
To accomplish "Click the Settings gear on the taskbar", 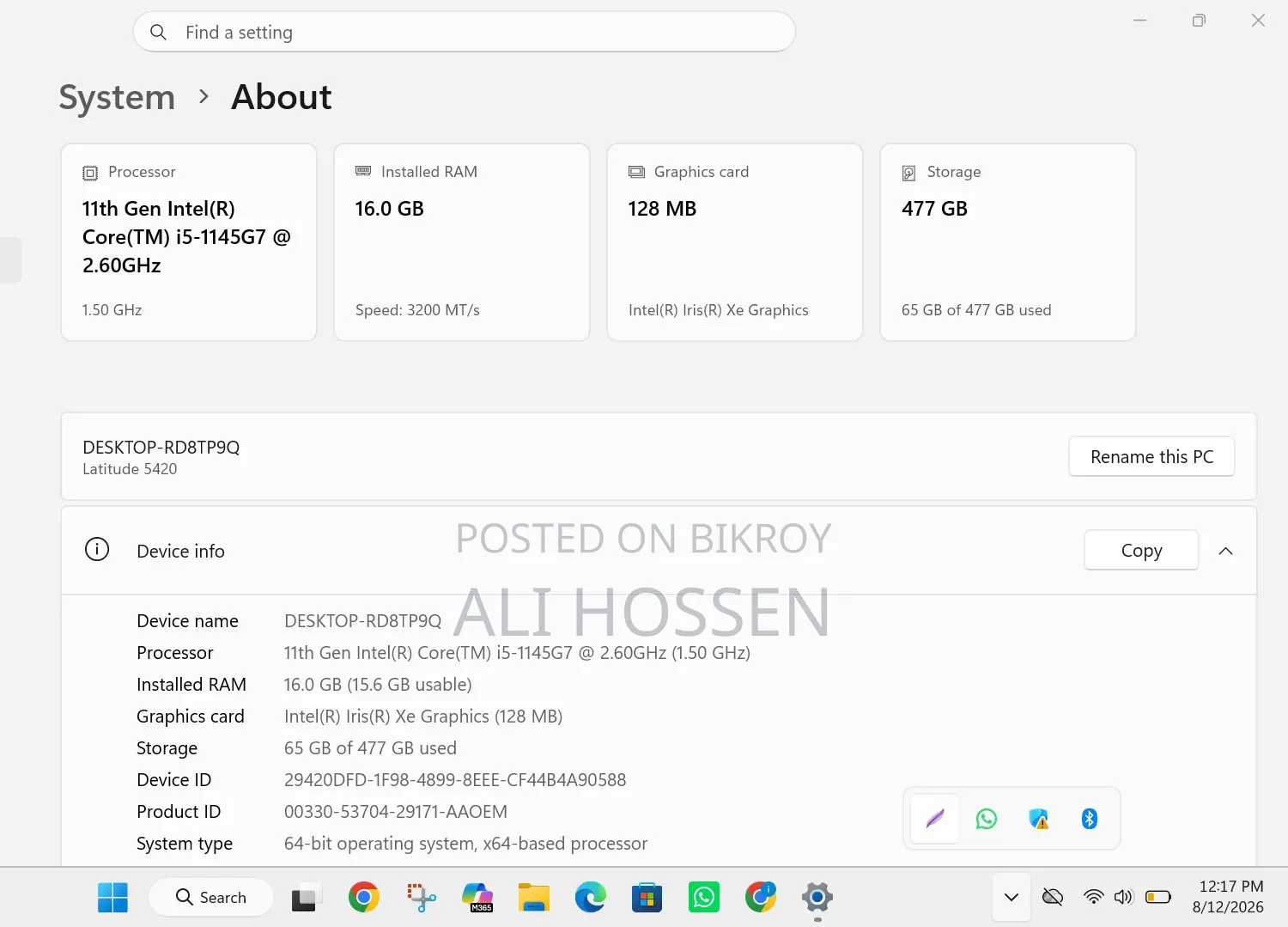I will 817,898.
